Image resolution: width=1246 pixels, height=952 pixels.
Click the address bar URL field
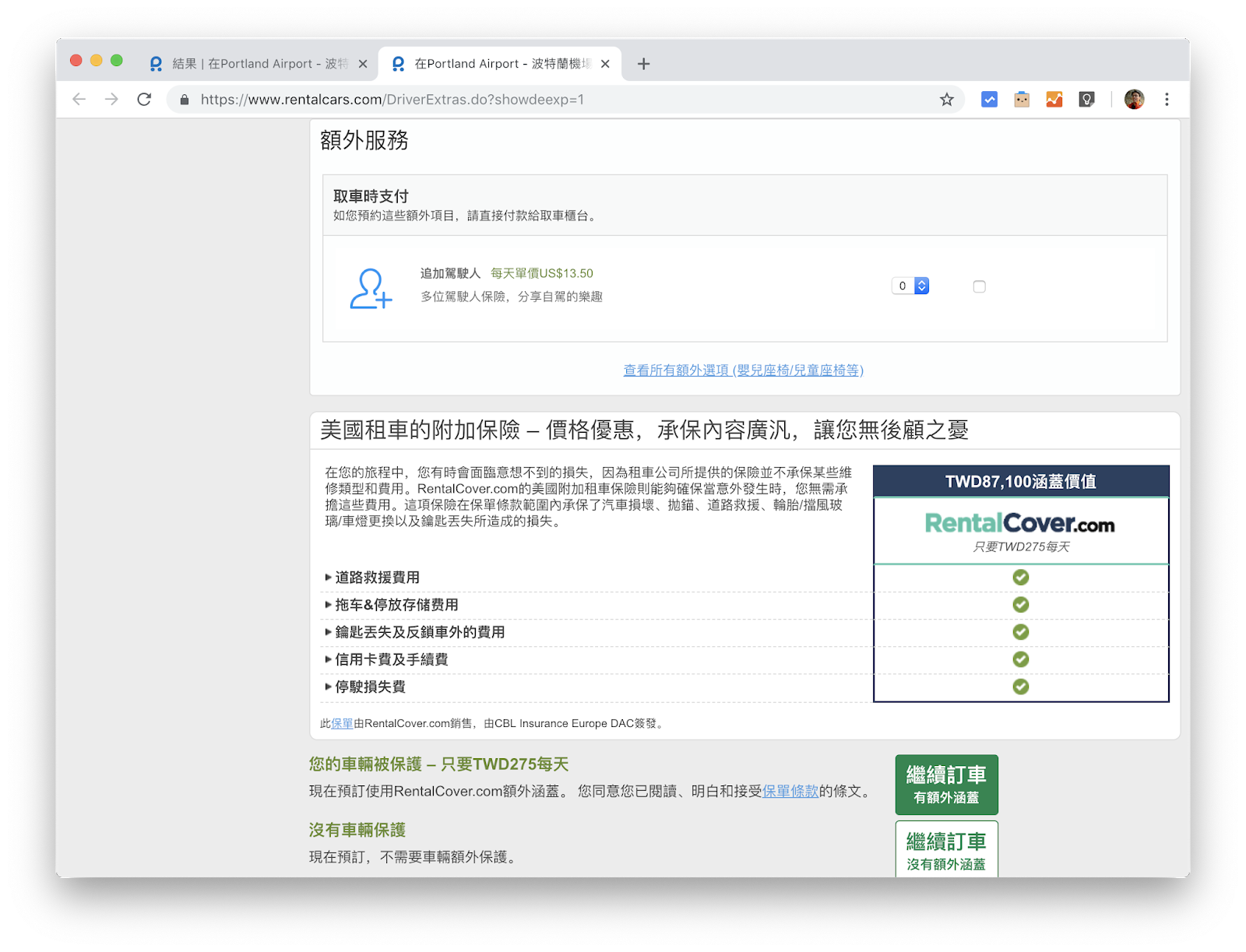[564, 100]
